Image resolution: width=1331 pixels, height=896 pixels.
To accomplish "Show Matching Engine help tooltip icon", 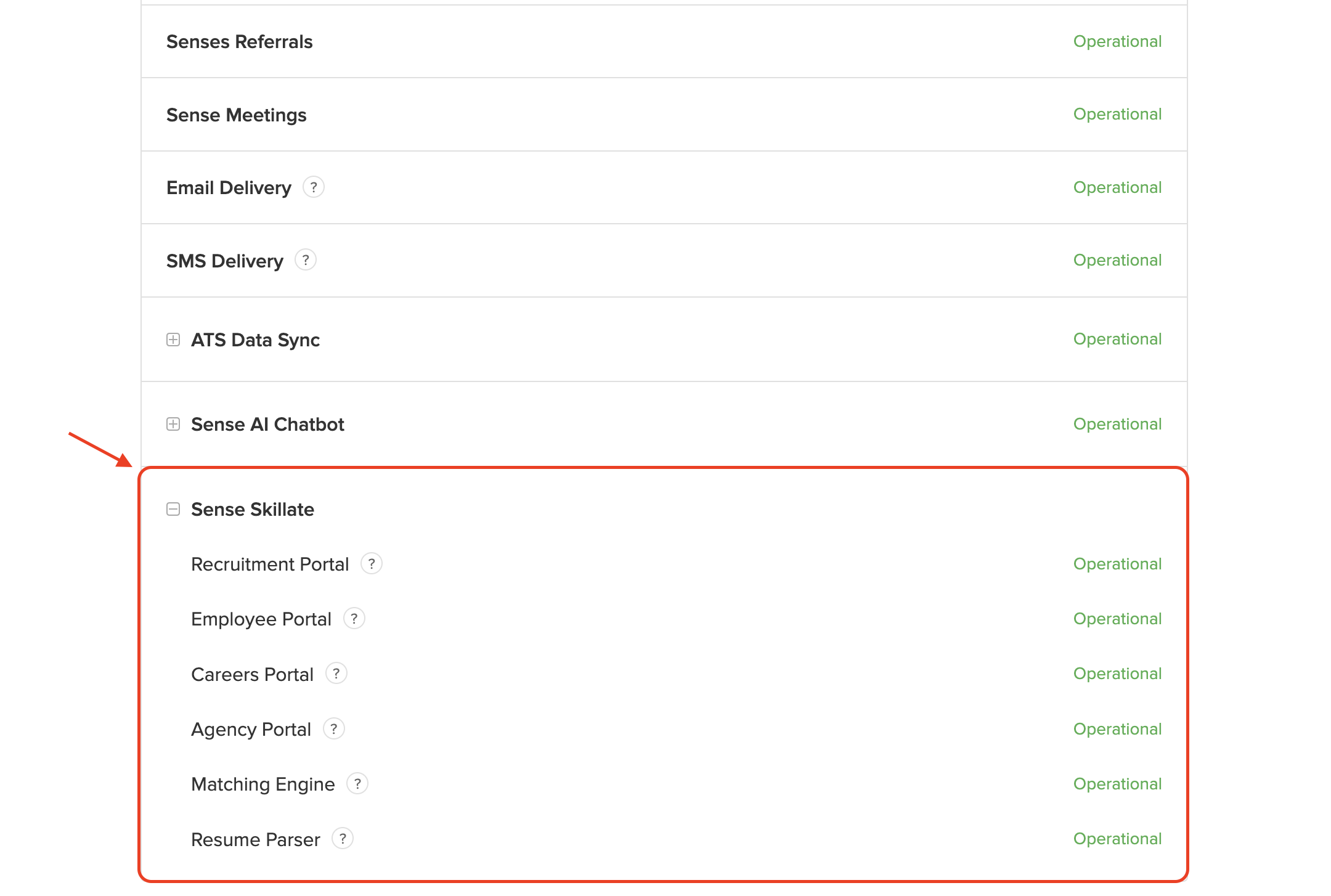I will click(357, 784).
